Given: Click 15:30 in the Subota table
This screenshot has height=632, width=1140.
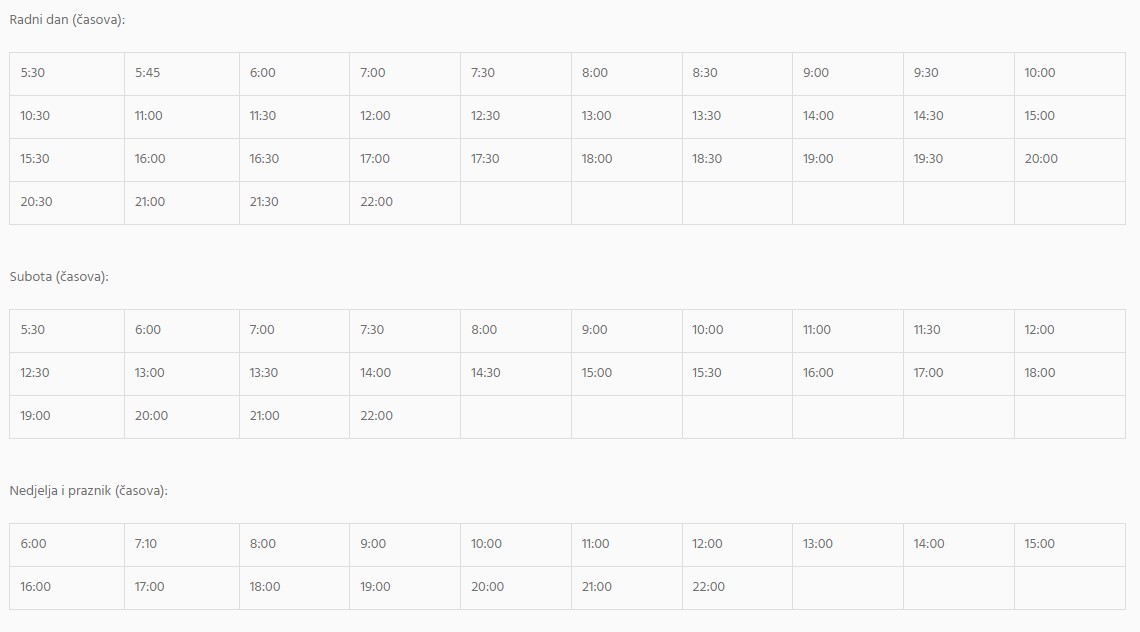Looking at the screenshot, I should pos(707,373).
